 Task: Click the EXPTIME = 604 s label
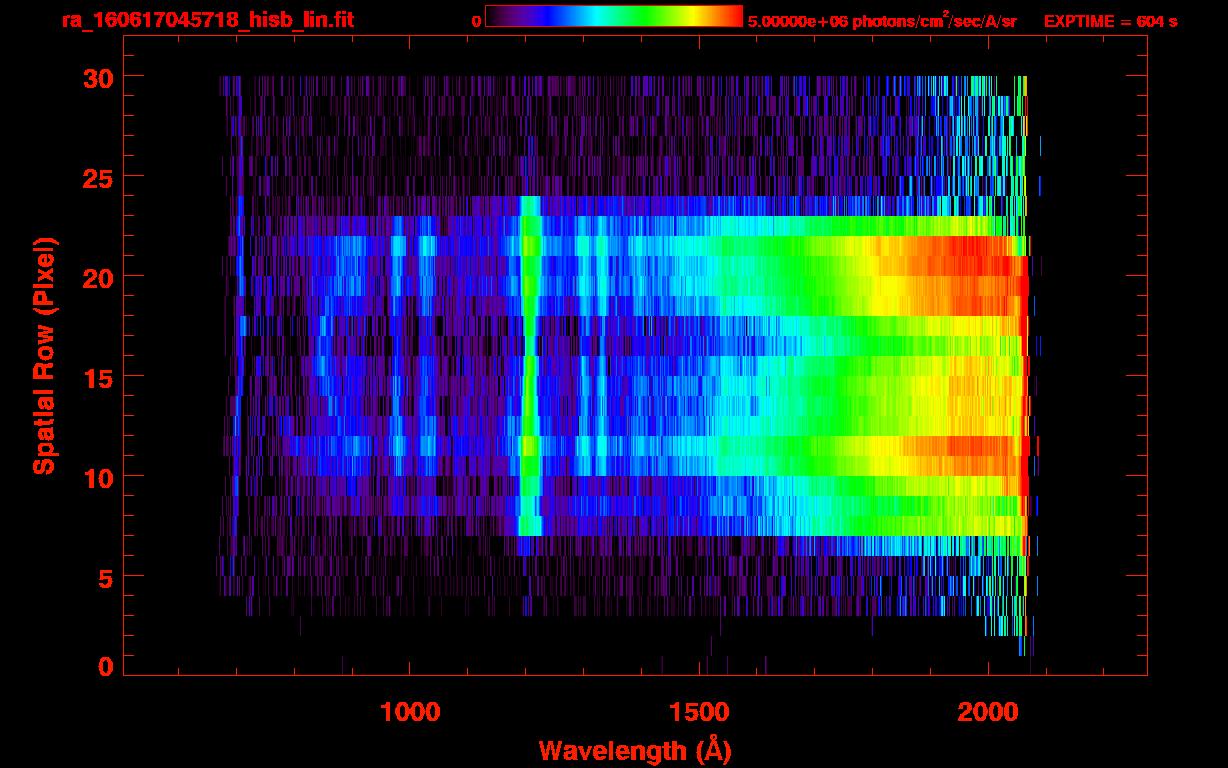point(1110,21)
